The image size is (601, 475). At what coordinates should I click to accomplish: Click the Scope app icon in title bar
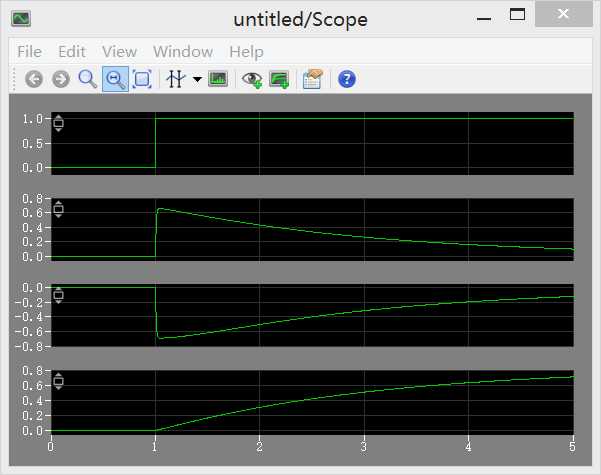tap(21, 18)
